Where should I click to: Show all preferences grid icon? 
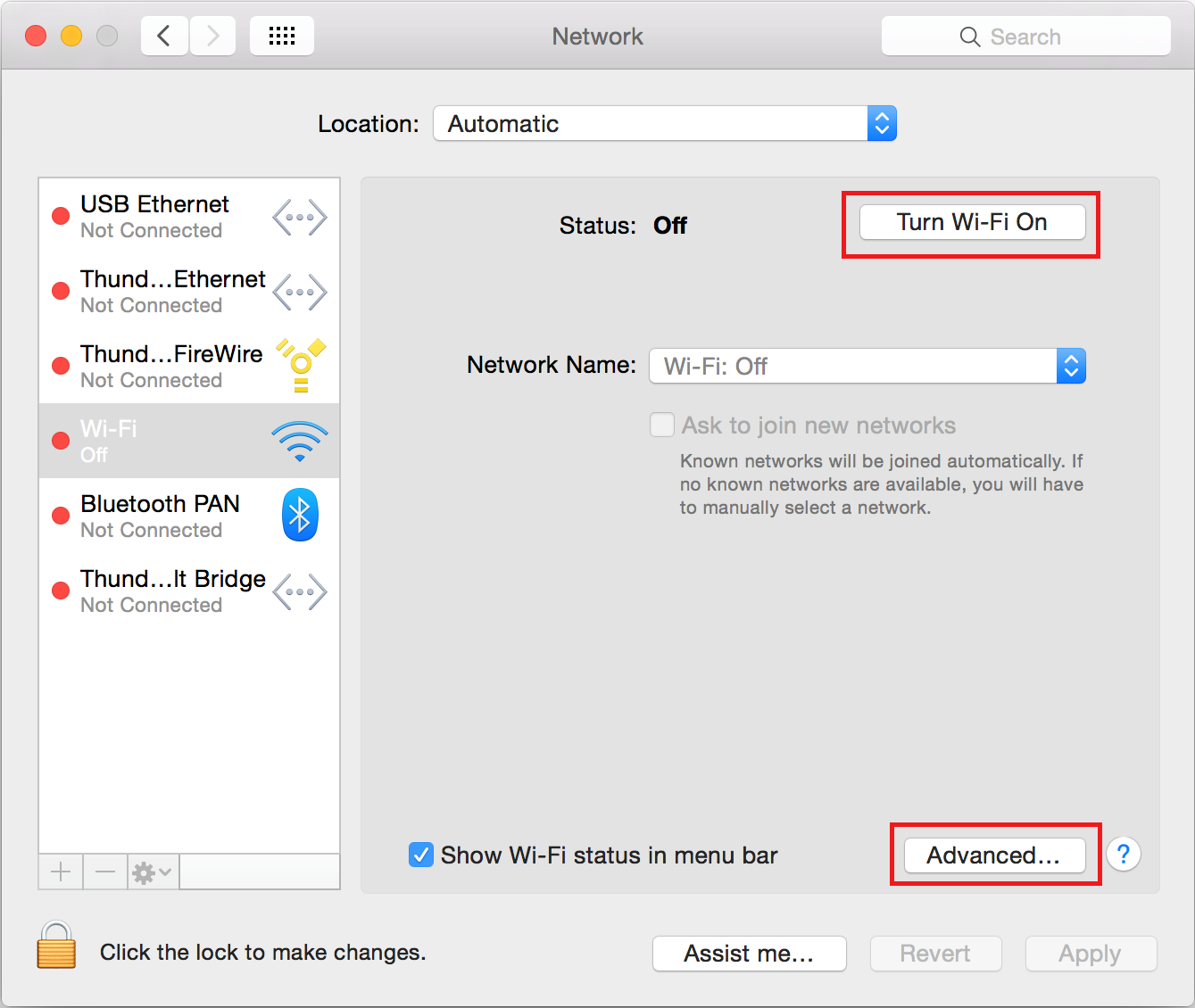282,37
